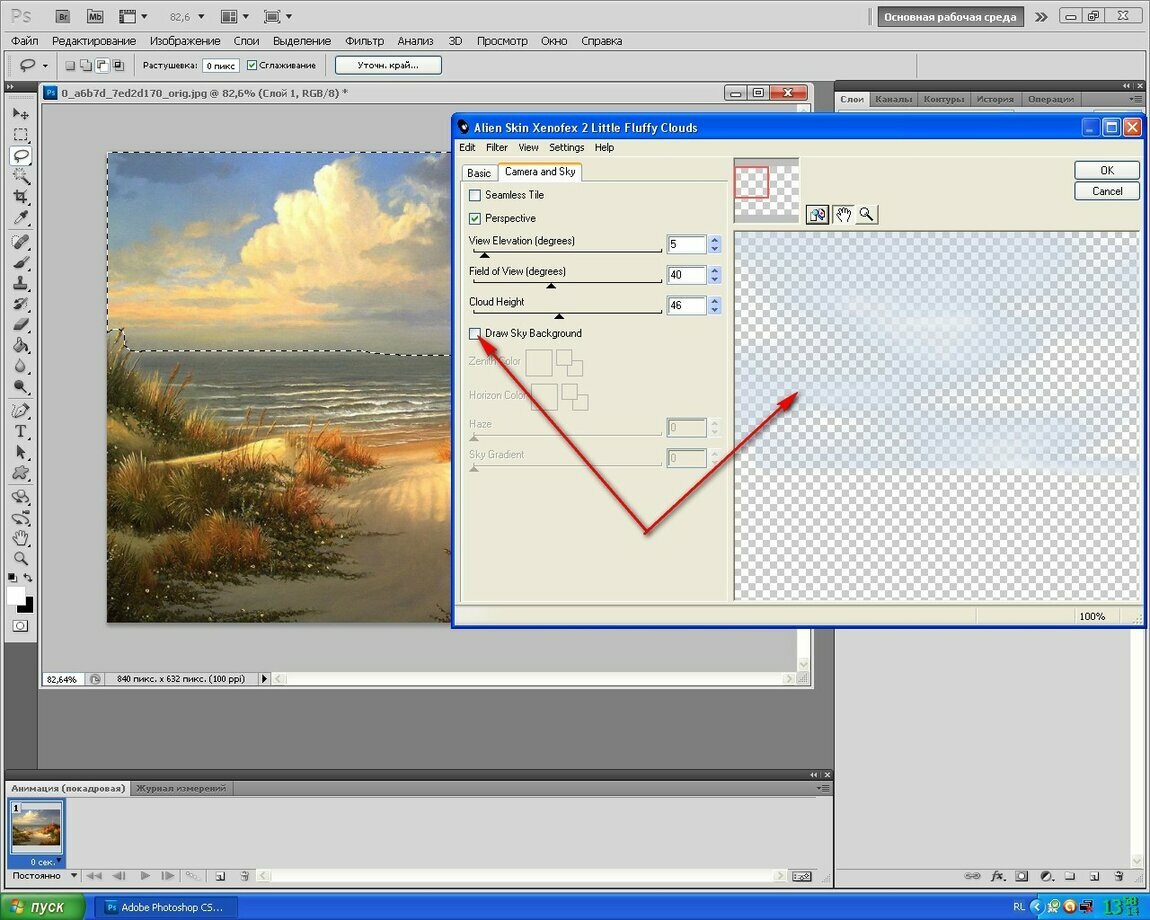Select the Move tool in the toolbox
1150x920 pixels.
(21, 114)
